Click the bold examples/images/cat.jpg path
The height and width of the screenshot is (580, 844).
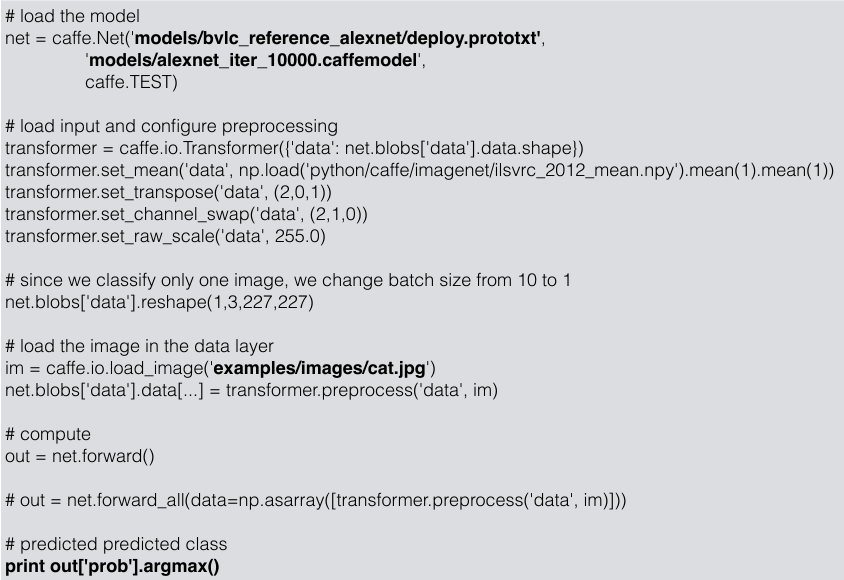320,369
